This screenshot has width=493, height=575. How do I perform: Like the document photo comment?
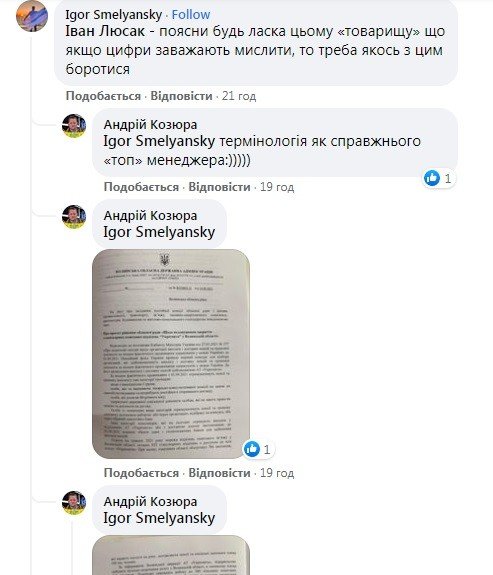(x=141, y=473)
